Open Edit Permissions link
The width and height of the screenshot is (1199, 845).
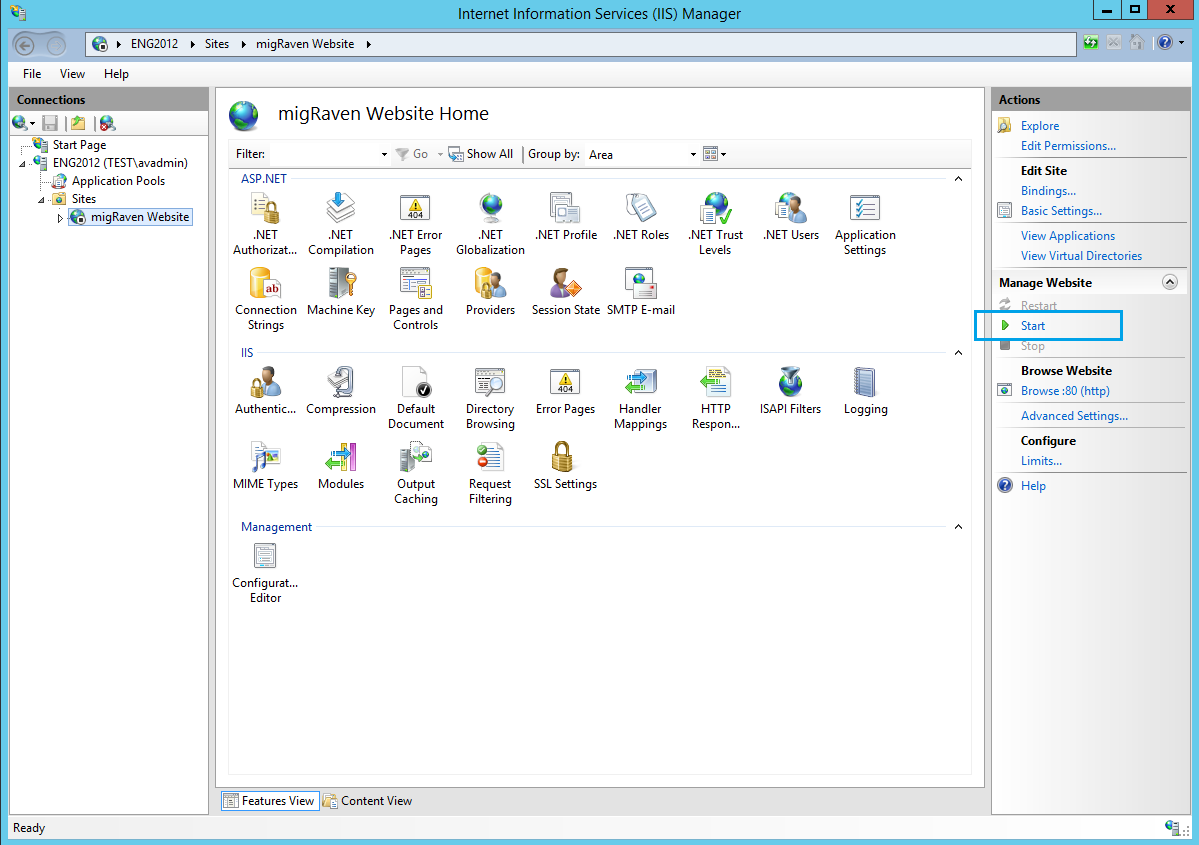click(x=1068, y=146)
